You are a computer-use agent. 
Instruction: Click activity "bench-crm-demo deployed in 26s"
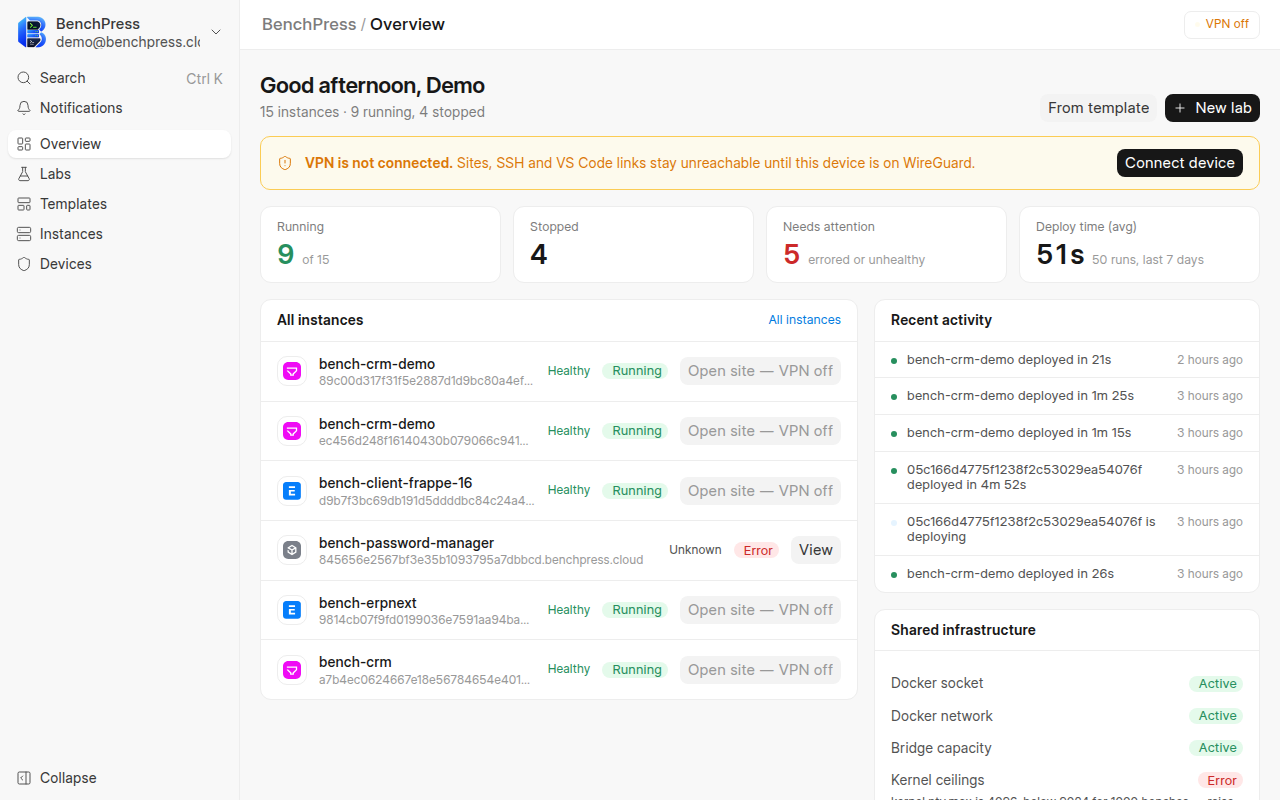tap(1067, 574)
